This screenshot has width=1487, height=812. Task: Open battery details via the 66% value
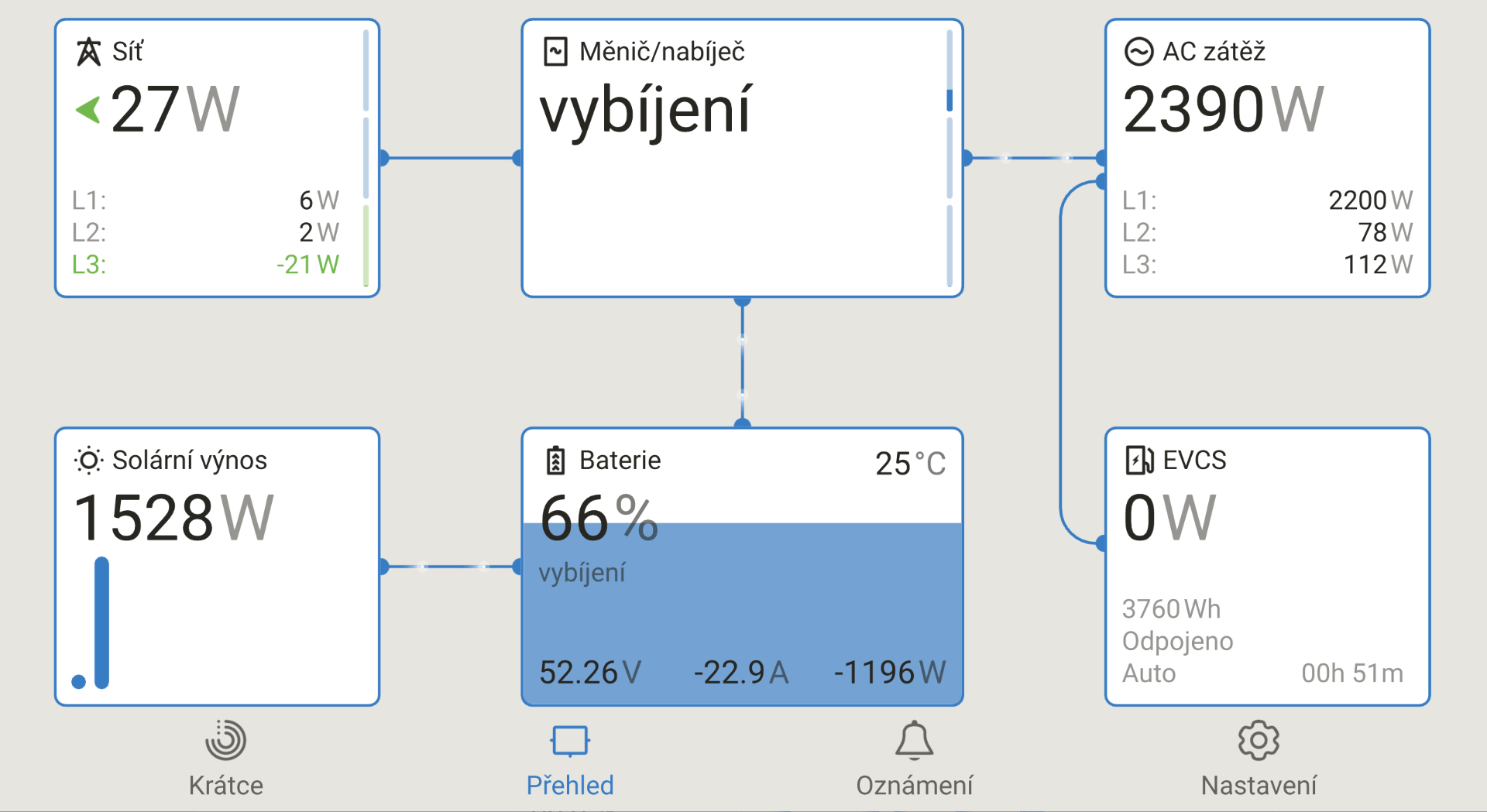599,519
